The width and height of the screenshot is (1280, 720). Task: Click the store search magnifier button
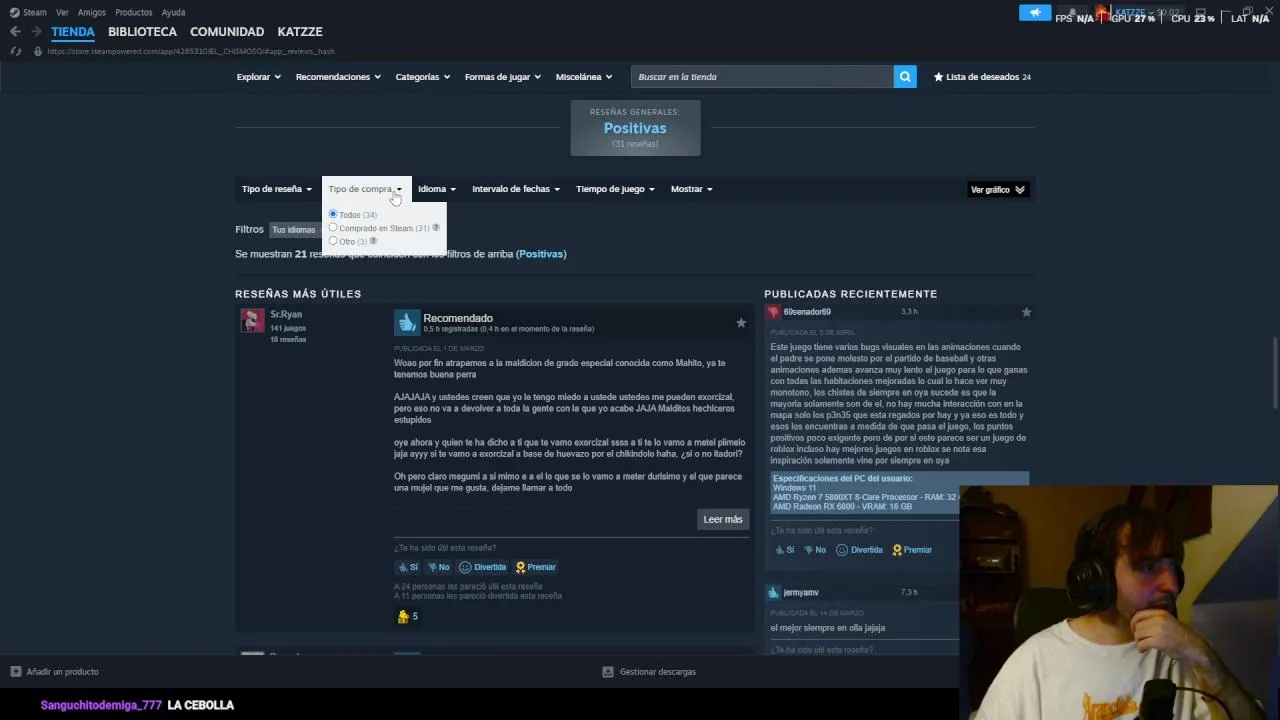point(905,77)
